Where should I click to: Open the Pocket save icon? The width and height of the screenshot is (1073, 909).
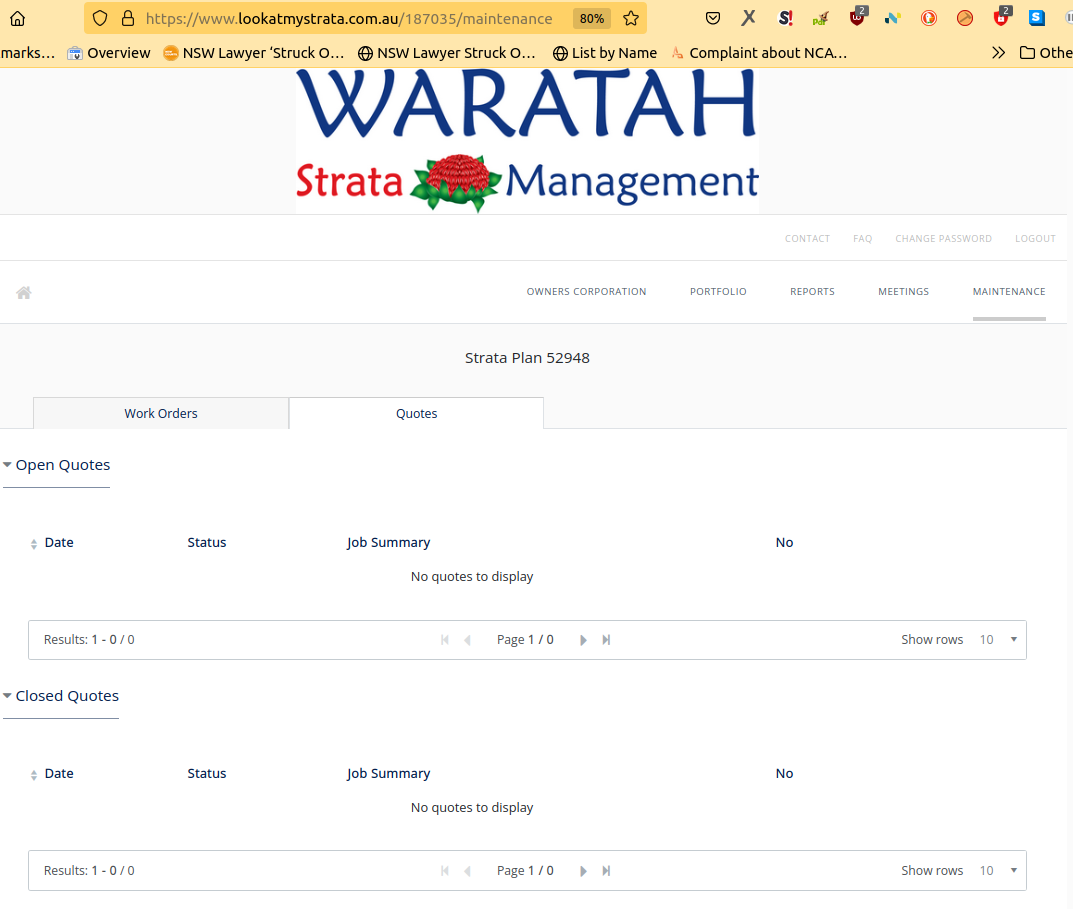713,18
